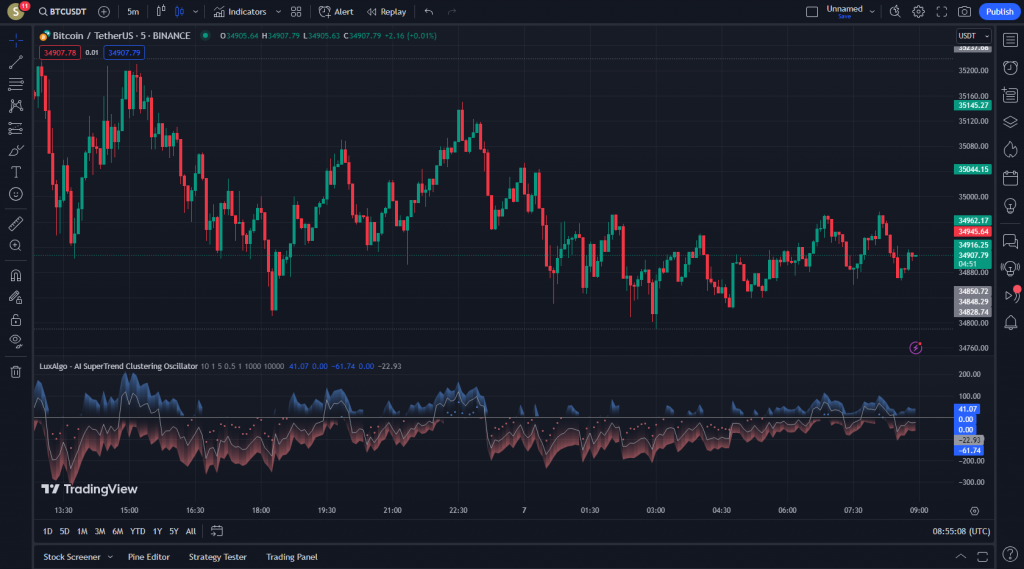Toggle stay in drawing mode

point(16,297)
